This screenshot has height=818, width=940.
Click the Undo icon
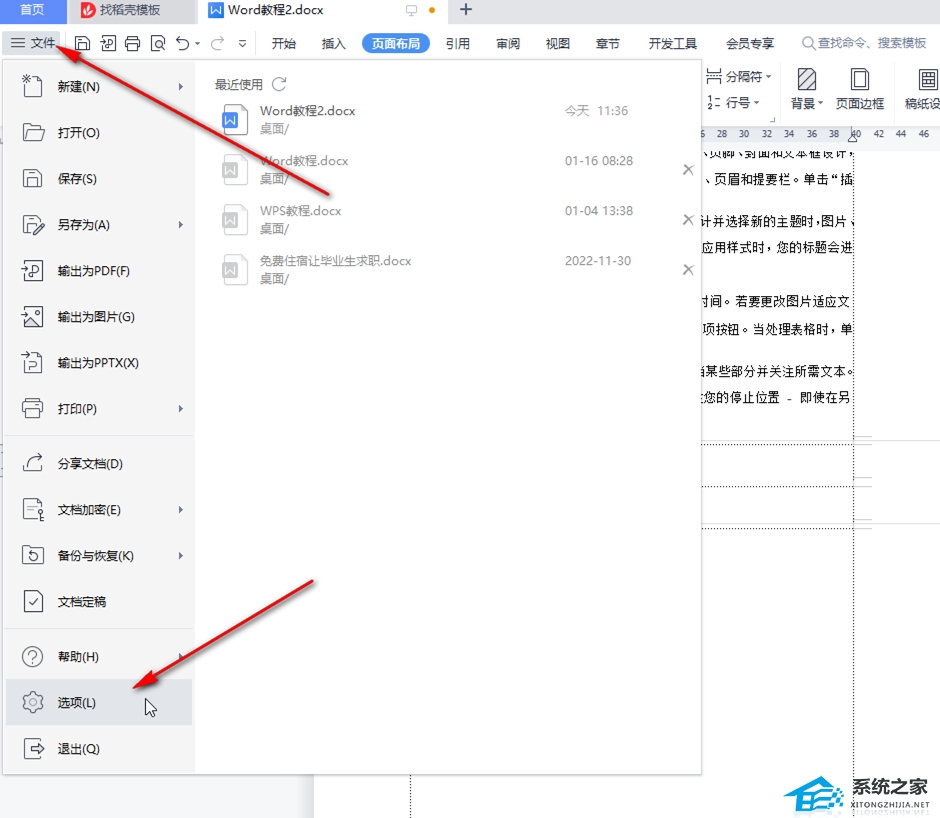[x=183, y=43]
